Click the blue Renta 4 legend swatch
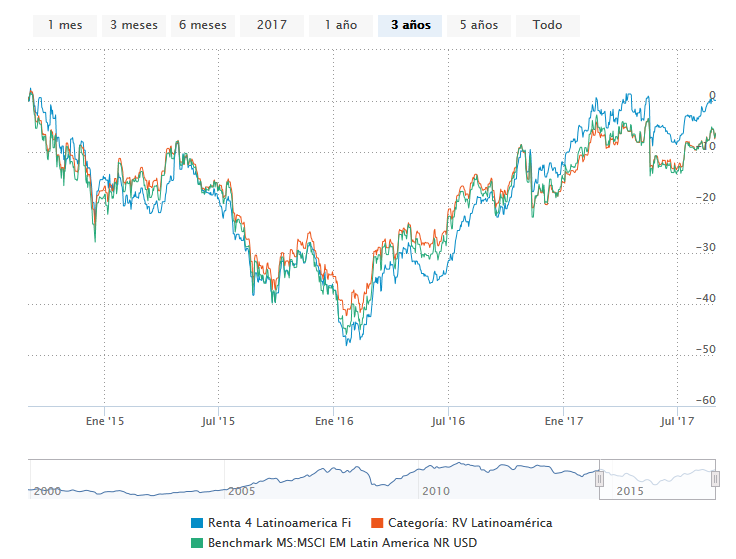Viewport: 736px width, 559px height. click(x=197, y=523)
